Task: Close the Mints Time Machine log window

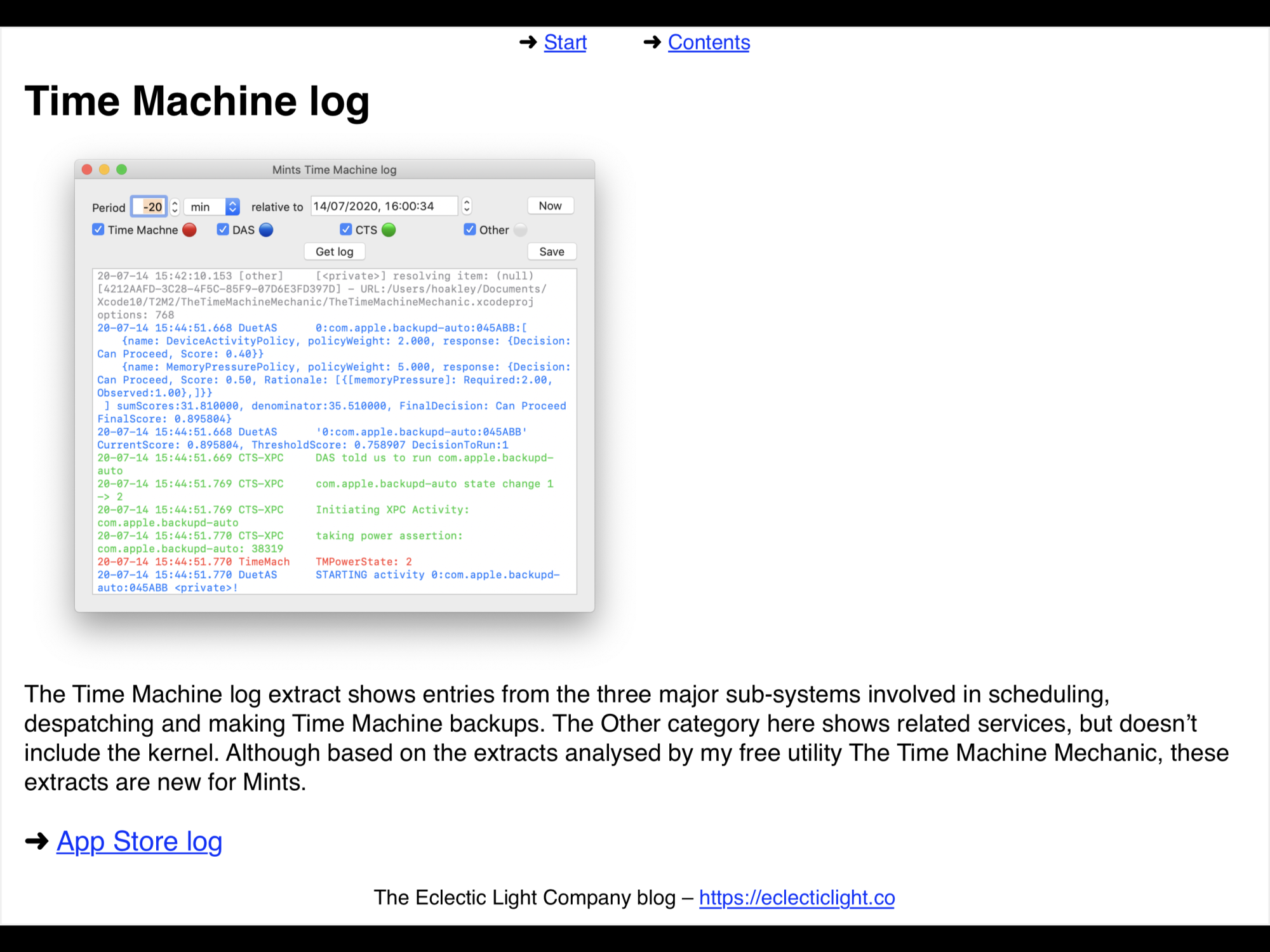Action: pos(87,169)
